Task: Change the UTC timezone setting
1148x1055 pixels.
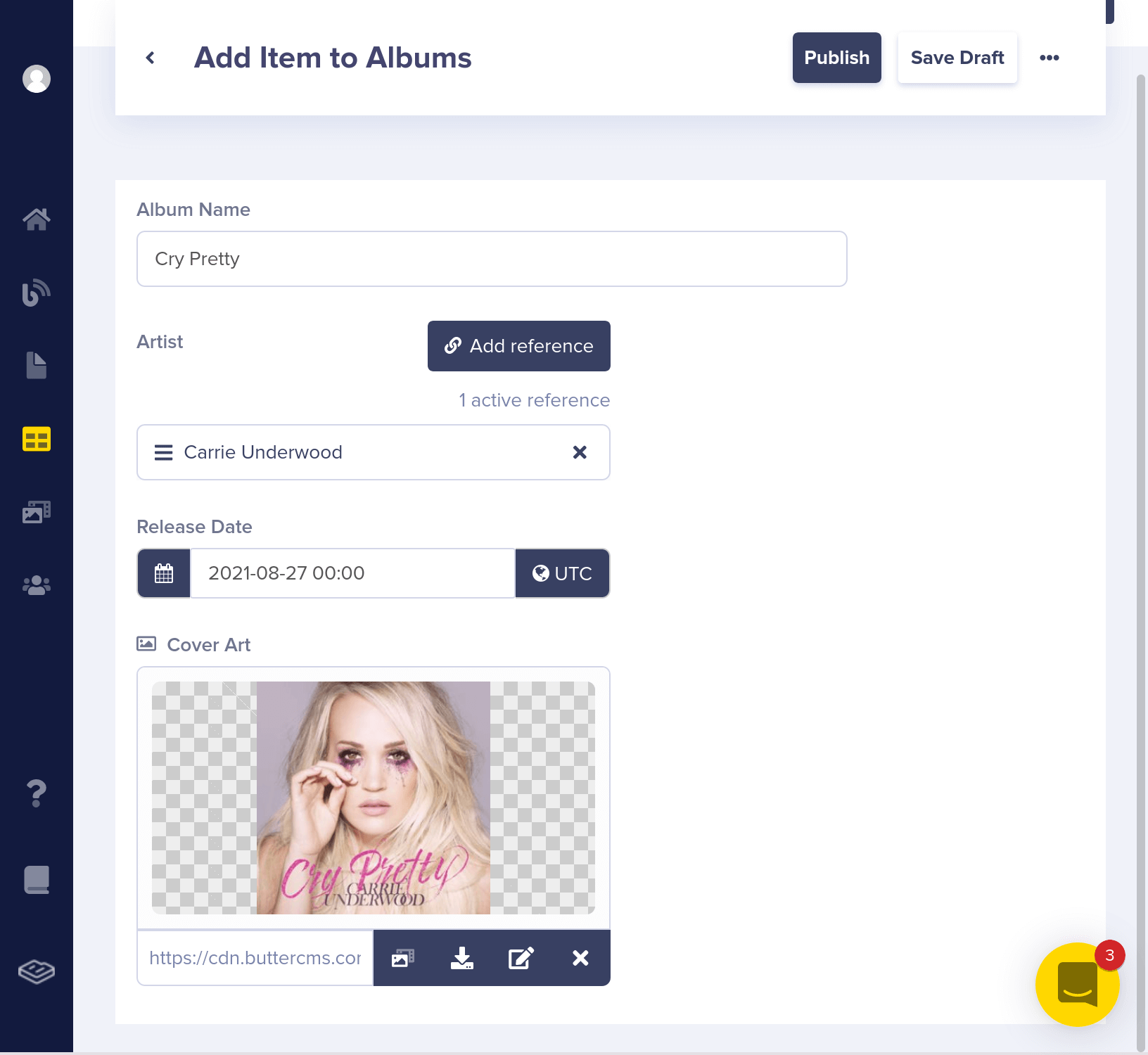Action: click(562, 573)
